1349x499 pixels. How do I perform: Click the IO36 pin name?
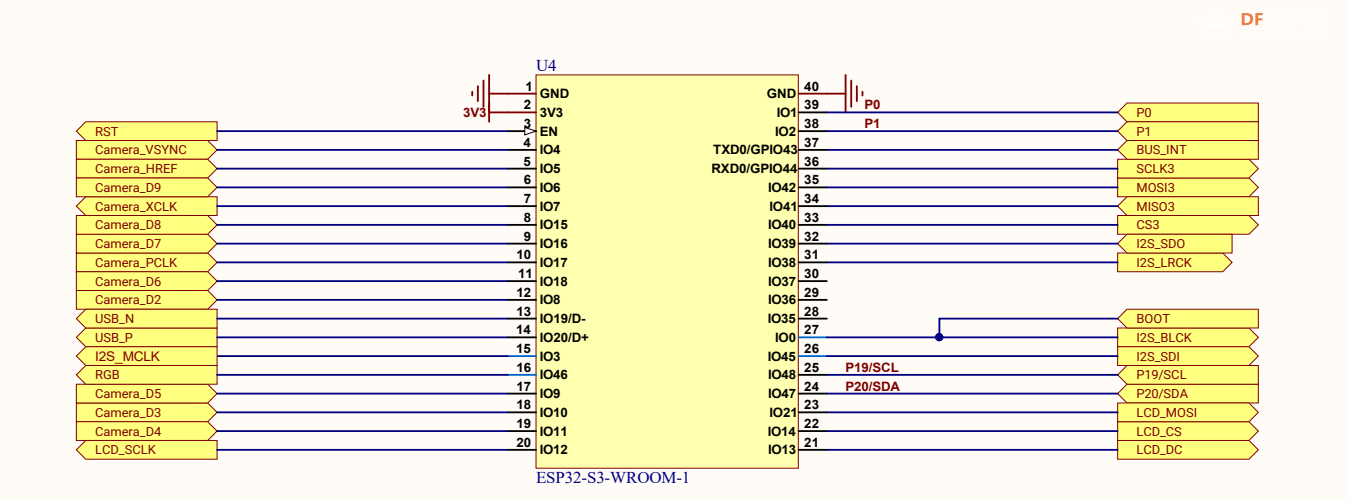[x=782, y=300]
